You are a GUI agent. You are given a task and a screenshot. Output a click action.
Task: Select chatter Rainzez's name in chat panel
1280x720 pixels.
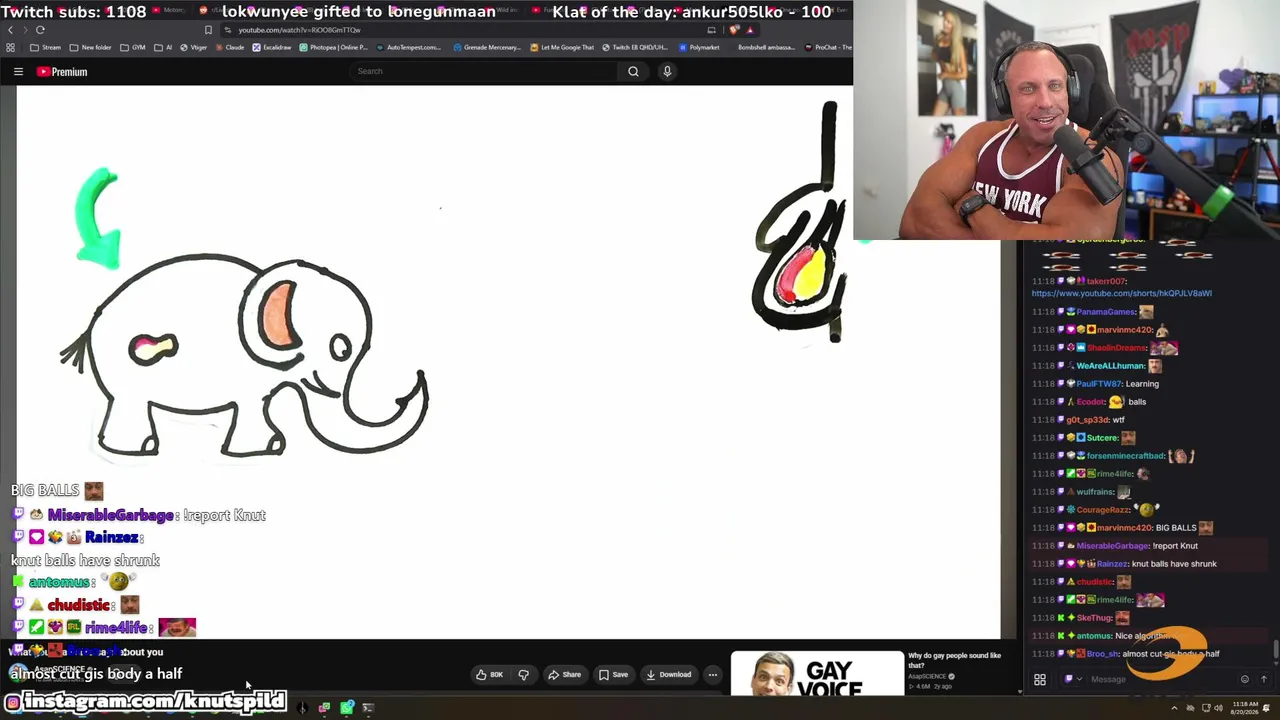(1112, 564)
